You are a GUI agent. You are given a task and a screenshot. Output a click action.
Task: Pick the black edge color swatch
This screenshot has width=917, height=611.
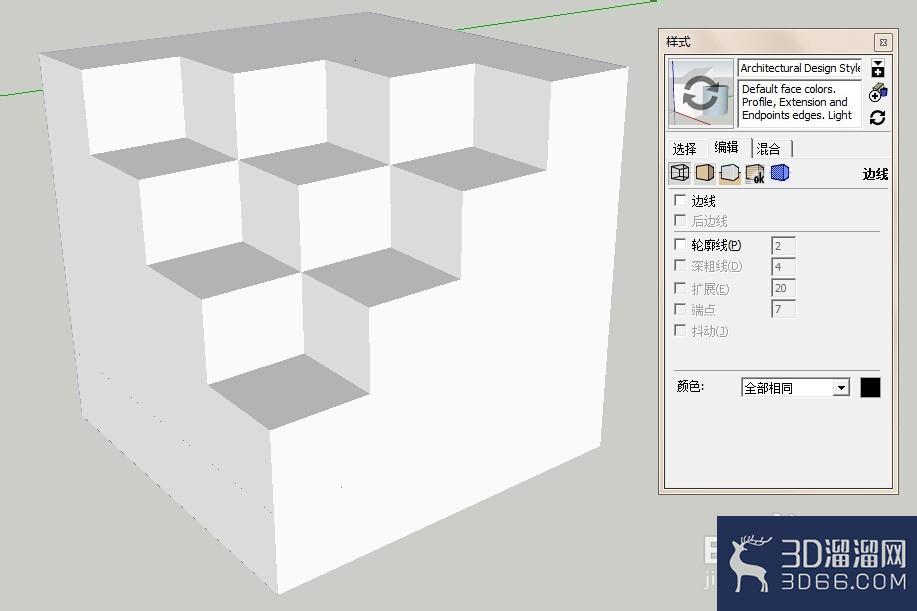(870, 388)
